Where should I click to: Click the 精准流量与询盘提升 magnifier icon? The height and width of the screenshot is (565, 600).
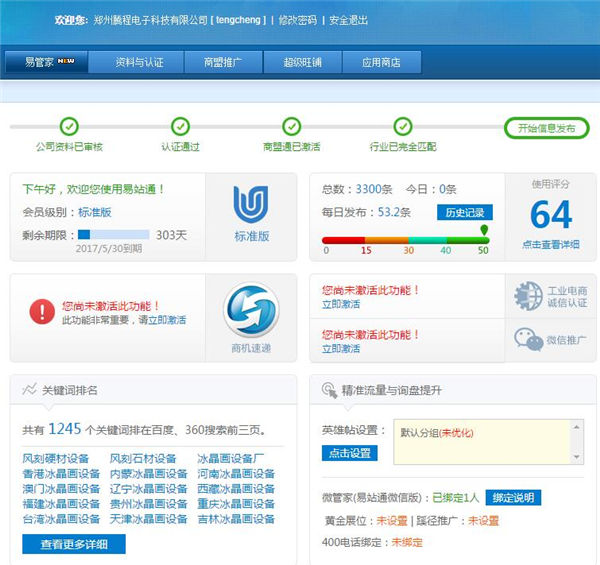coord(328,390)
